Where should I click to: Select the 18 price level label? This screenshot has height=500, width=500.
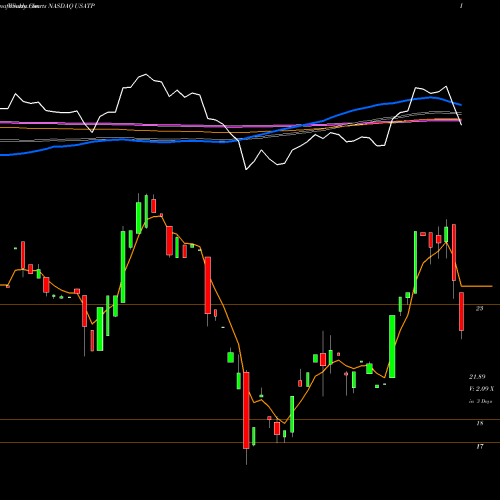(480, 423)
